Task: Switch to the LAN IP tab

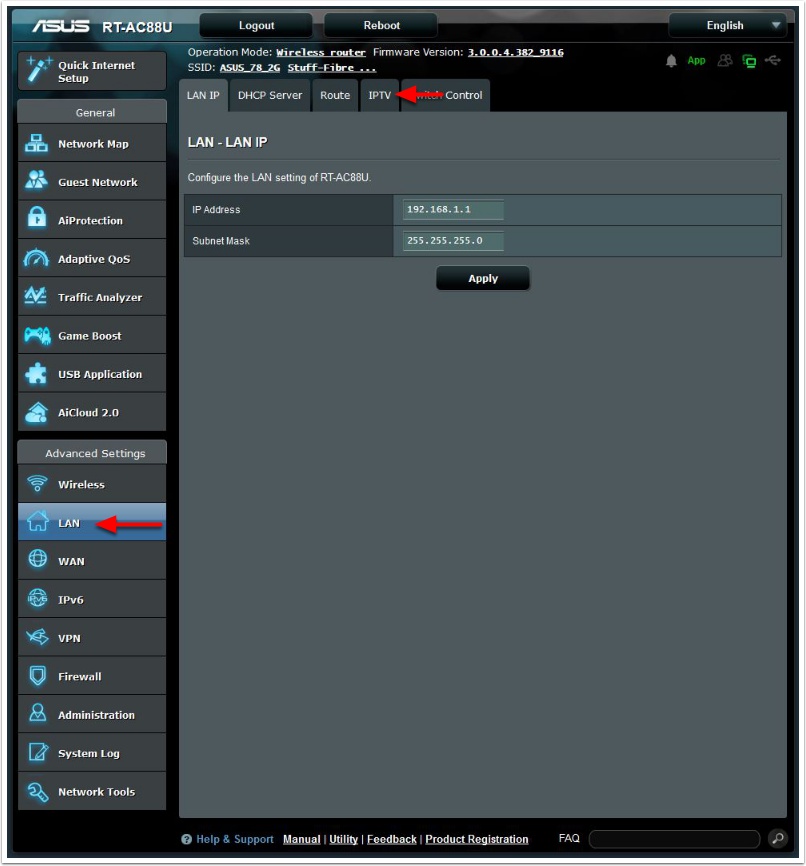Action: 203,96
